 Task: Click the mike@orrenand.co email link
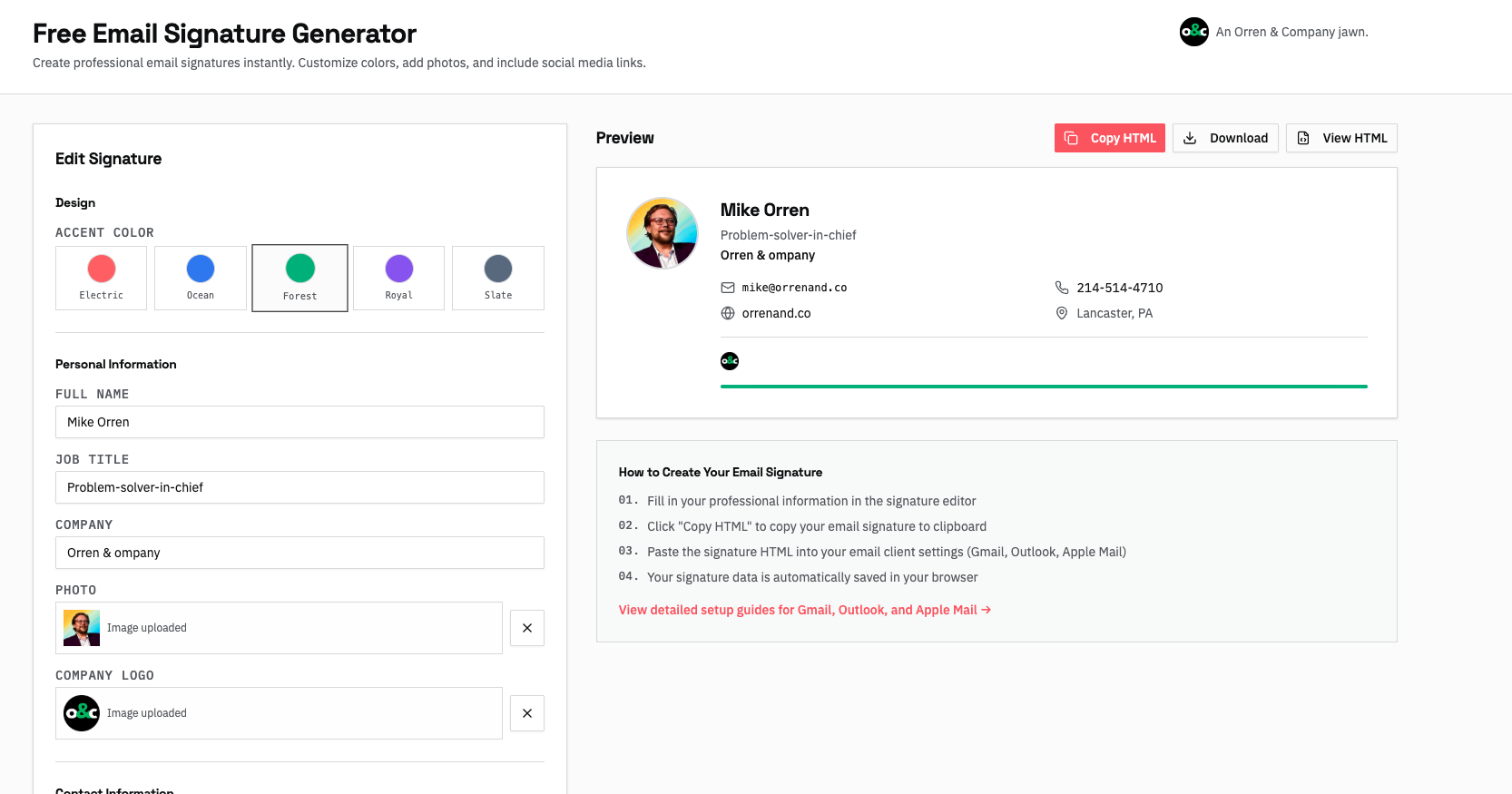point(794,288)
